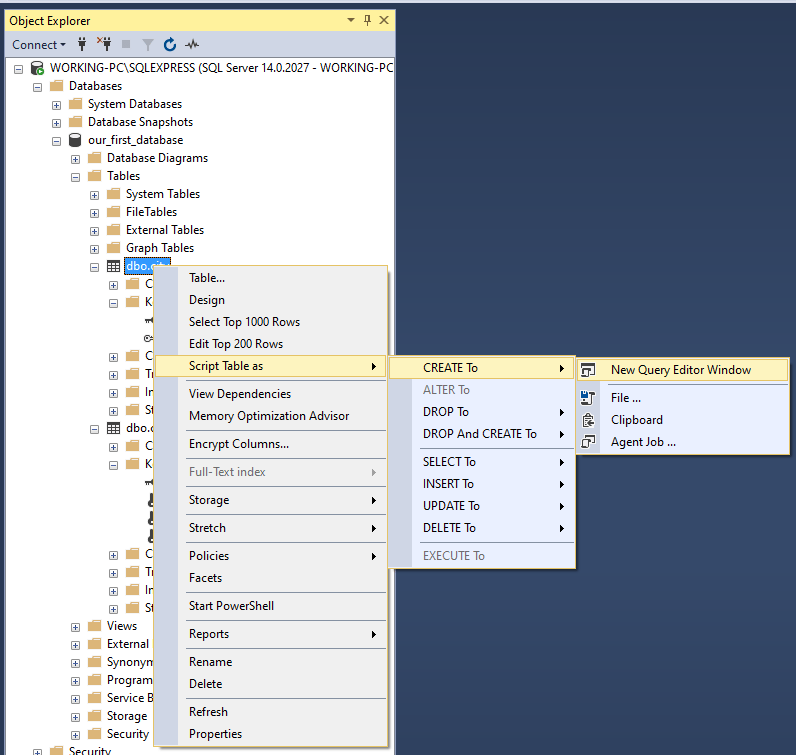Open DELETE To submenu

(x=482, y=528)
